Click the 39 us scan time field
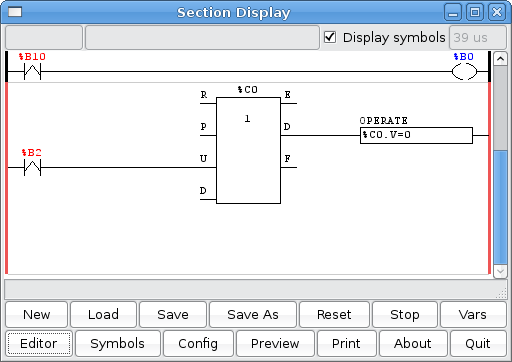 click(x=478, y=37)
